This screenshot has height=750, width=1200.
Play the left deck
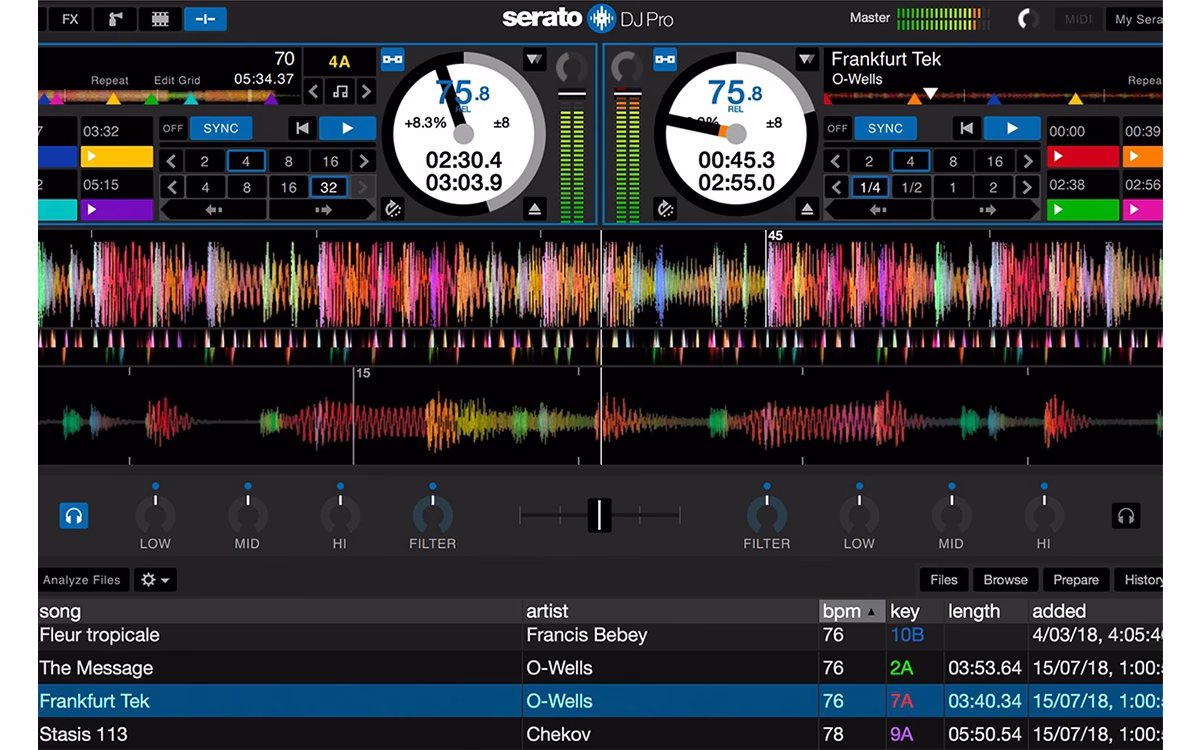pyautogui.click(x=348, y=128)
